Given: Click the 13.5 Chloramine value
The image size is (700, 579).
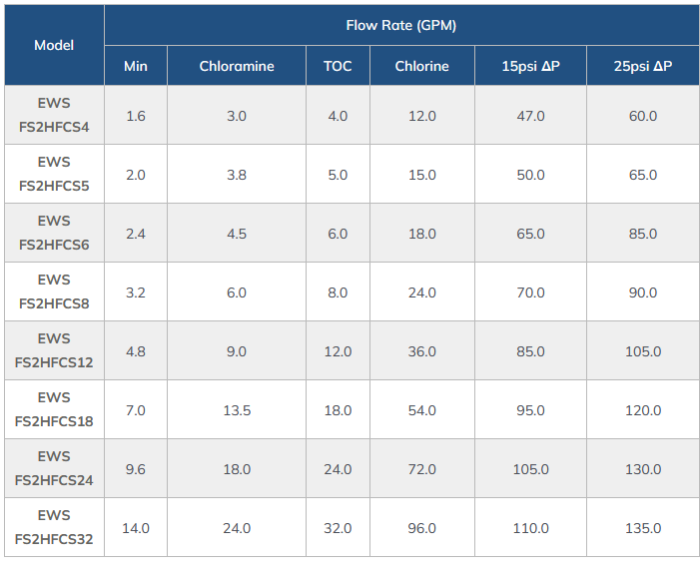Looking at the screenshot, I should pyautogui.click(x=236, y=411).
